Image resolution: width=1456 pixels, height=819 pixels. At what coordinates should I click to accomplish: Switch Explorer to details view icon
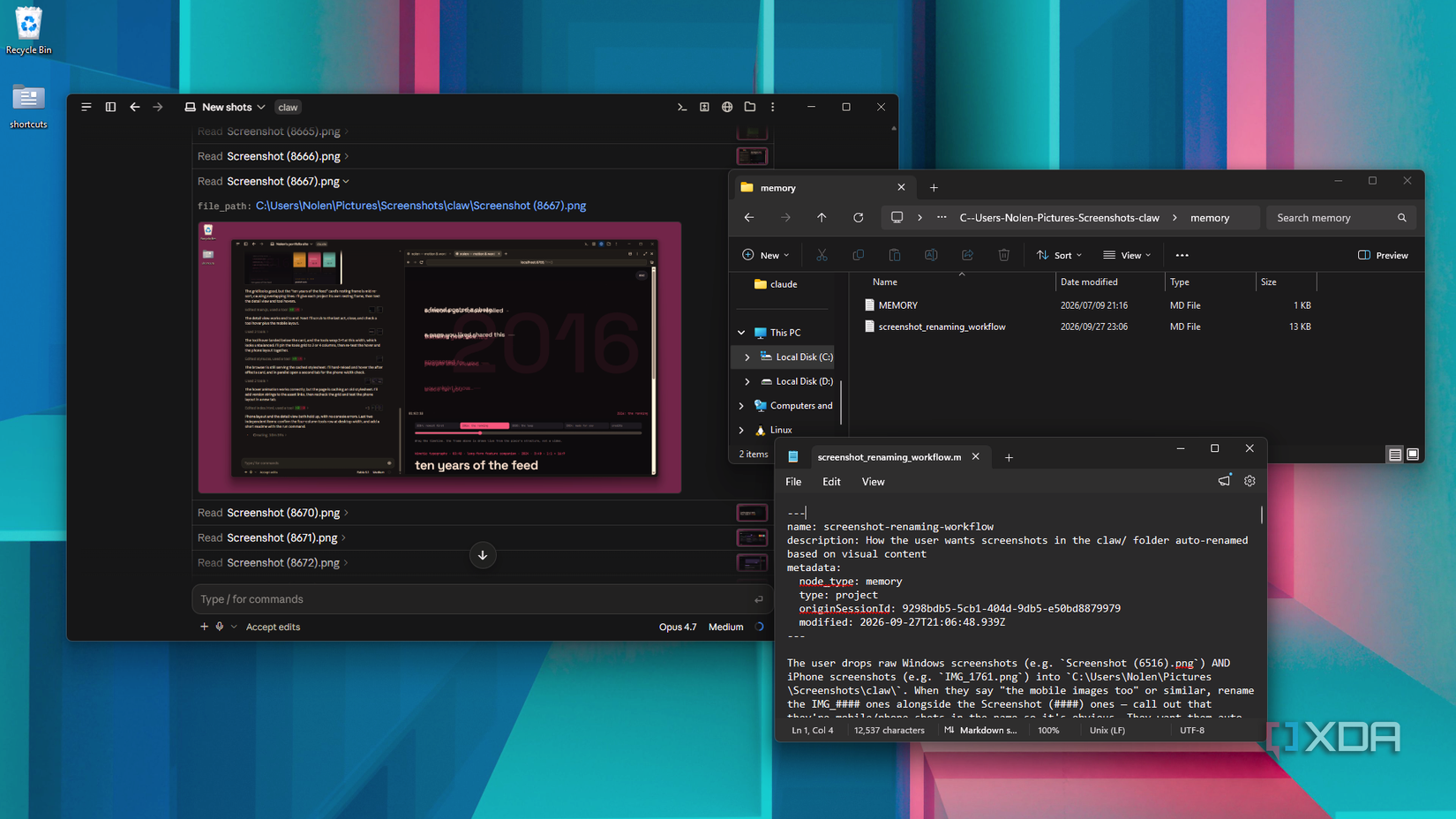tap(1395, 455)
